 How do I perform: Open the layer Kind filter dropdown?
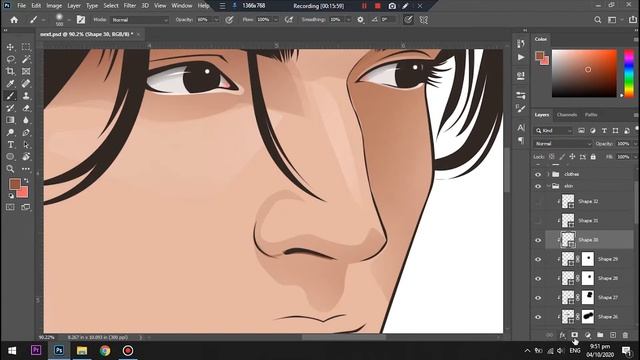click(x=553, y=131)
